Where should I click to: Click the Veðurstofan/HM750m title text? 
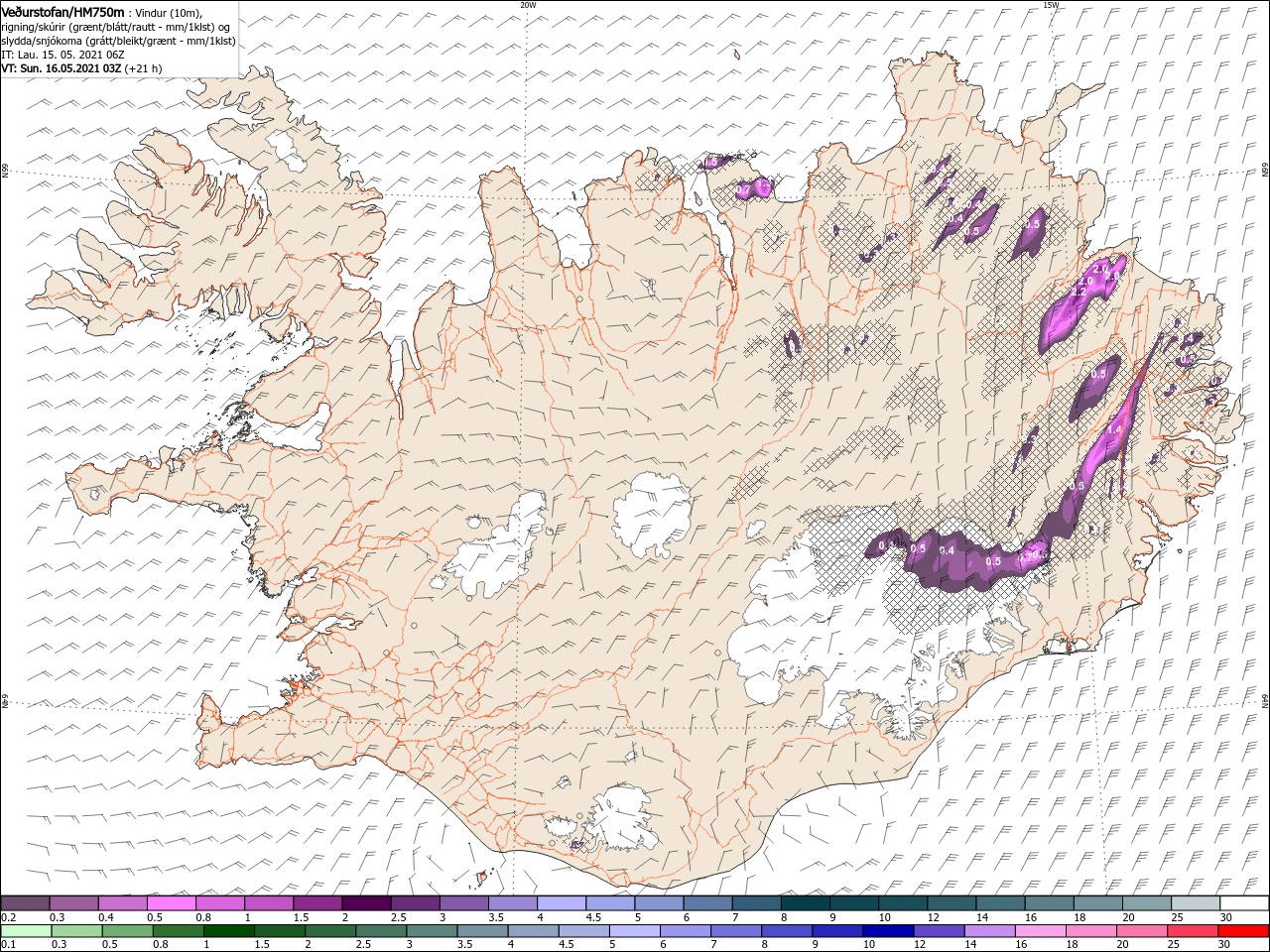pyautogui.click(x=63, y=12)
